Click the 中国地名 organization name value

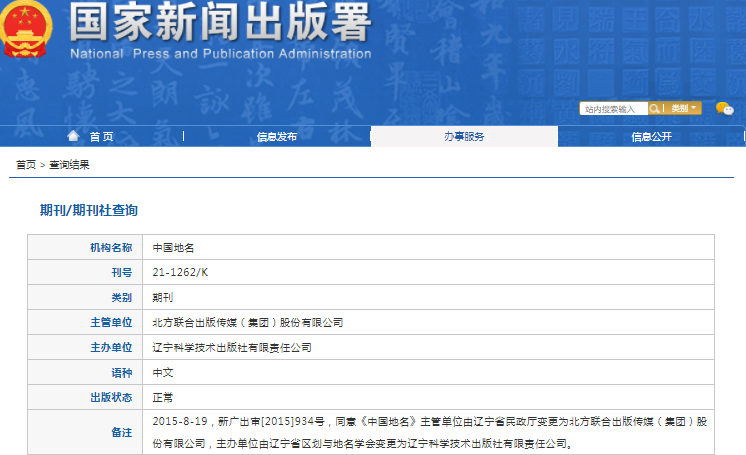[x=174, y=246]
